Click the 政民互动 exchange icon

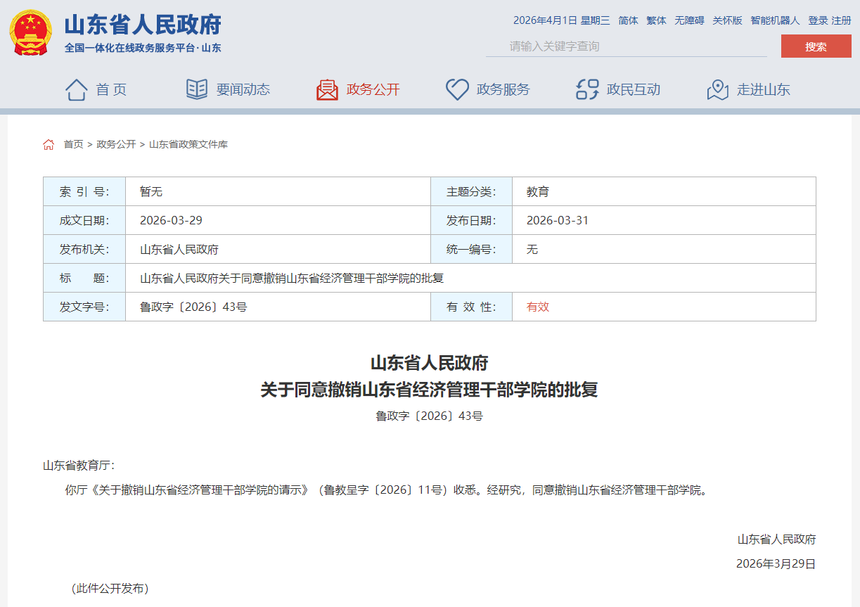(x=587, y=89)
